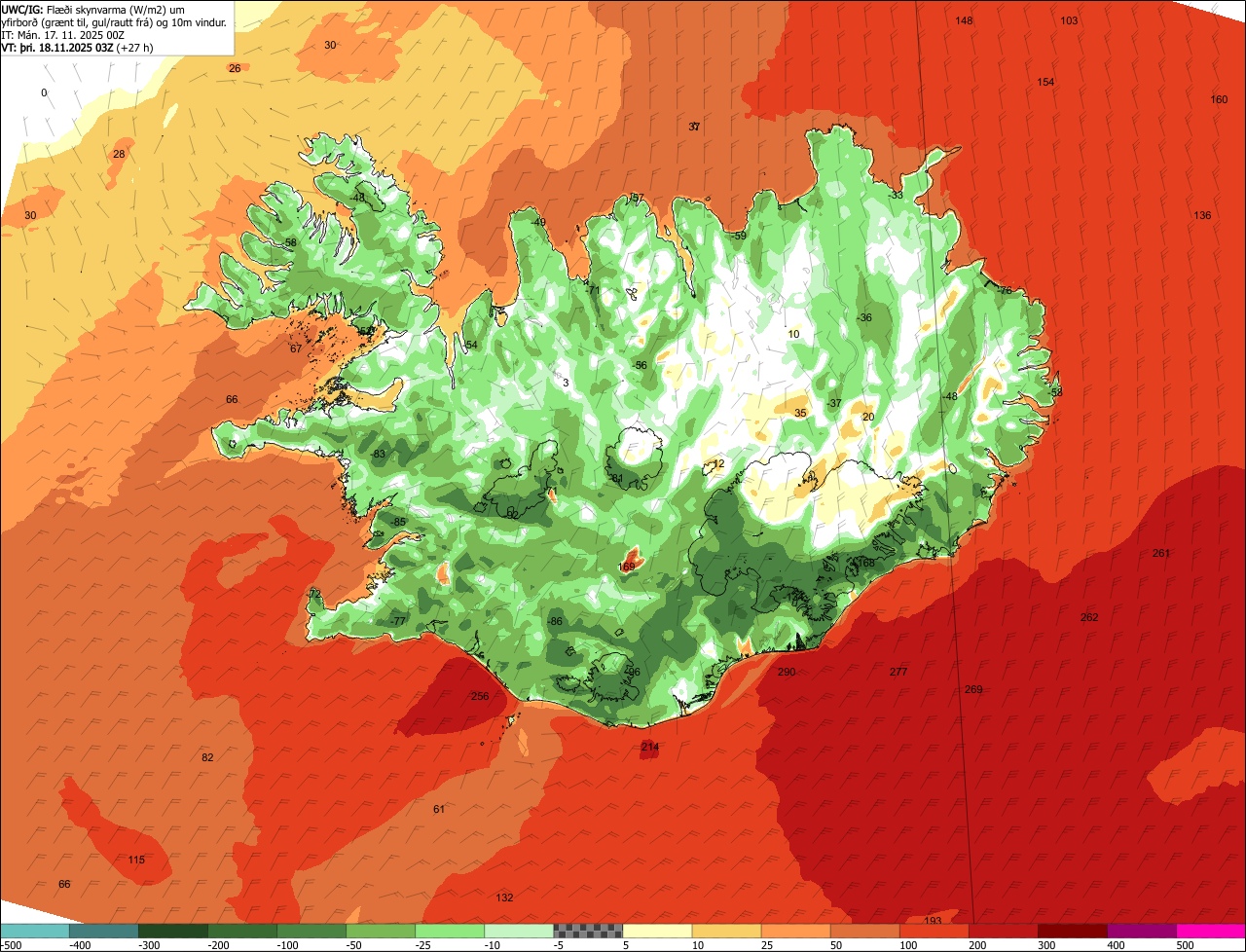The height and width of the screenshot is (952, 1246).
Task: Click the '290' flux value on the map
Action: [787, 672]
